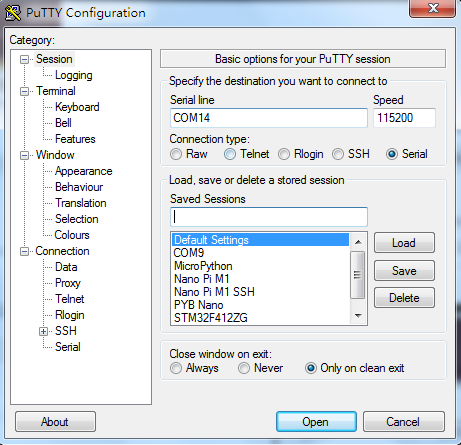Click the sessions list scrollbar thumb
The height and width of the screenshot is (445, 461).
pos(358,275)
